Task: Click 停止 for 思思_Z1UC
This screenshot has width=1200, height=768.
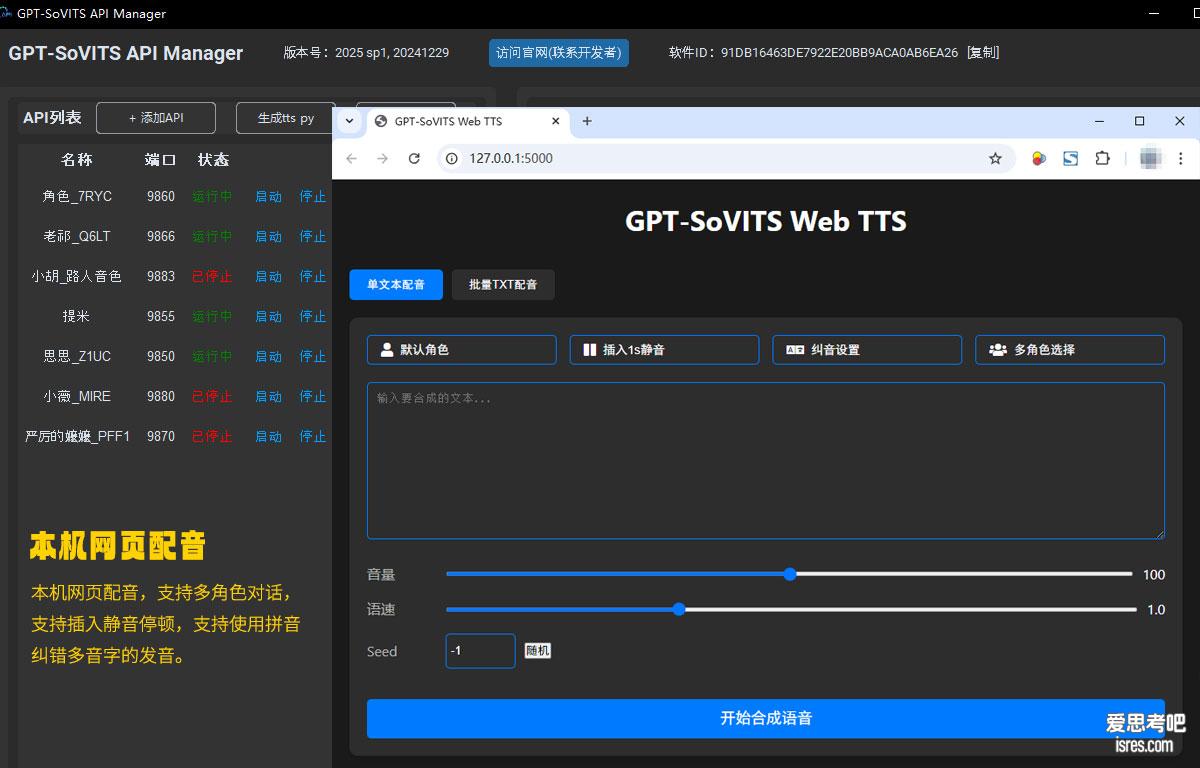Action: coord(313,357)
